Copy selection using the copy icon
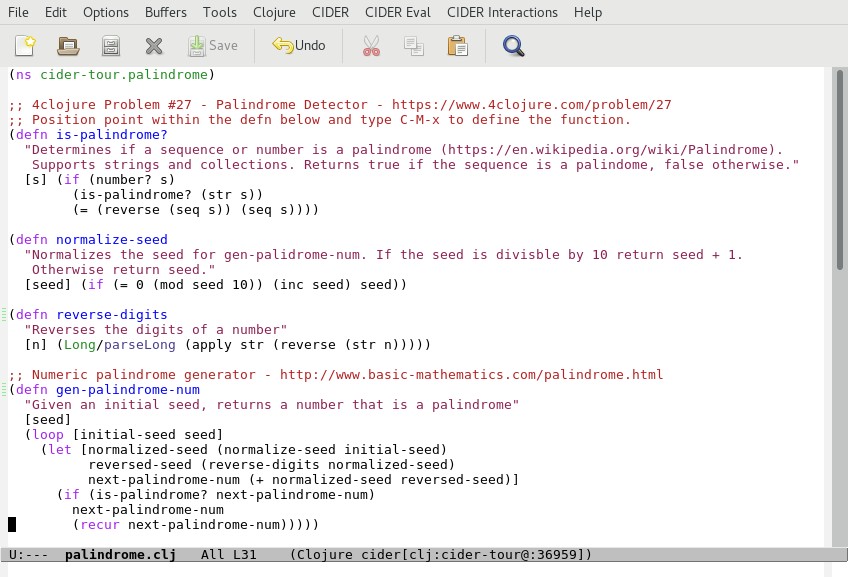This screenshot has height=577, width=848. pos(413,45)
